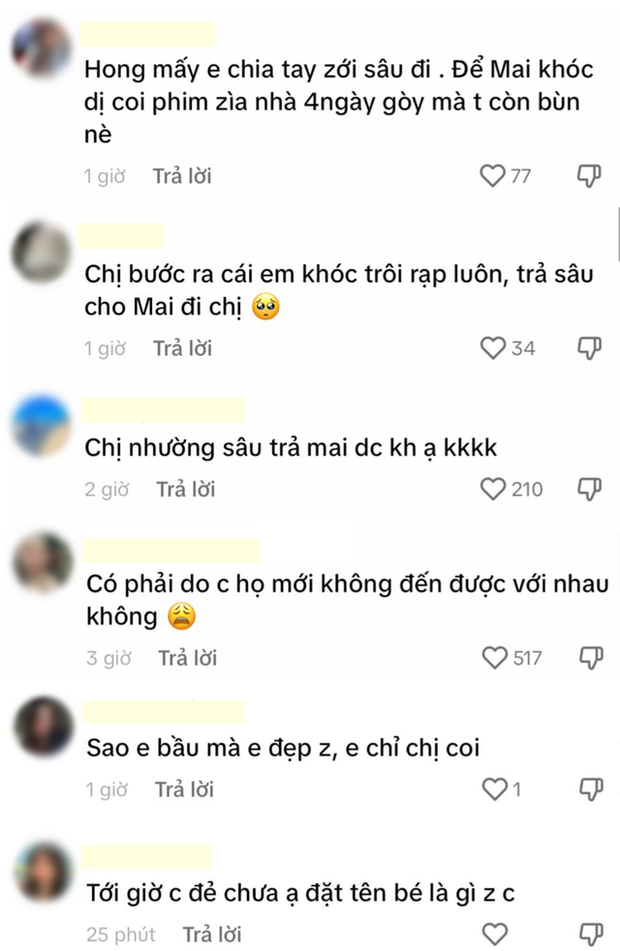This screenshot has height=951, width=620.
Task: Dislike the 'Có phải do c họ' comment
Action: click(591, 657)
